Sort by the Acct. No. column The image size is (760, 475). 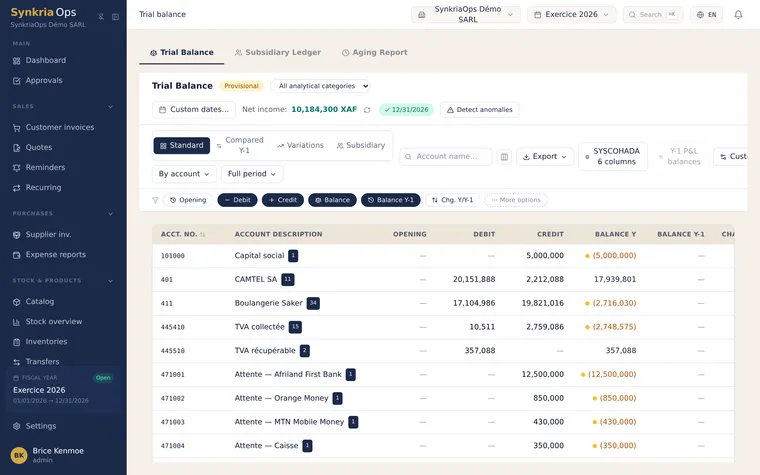coord(183,234)
